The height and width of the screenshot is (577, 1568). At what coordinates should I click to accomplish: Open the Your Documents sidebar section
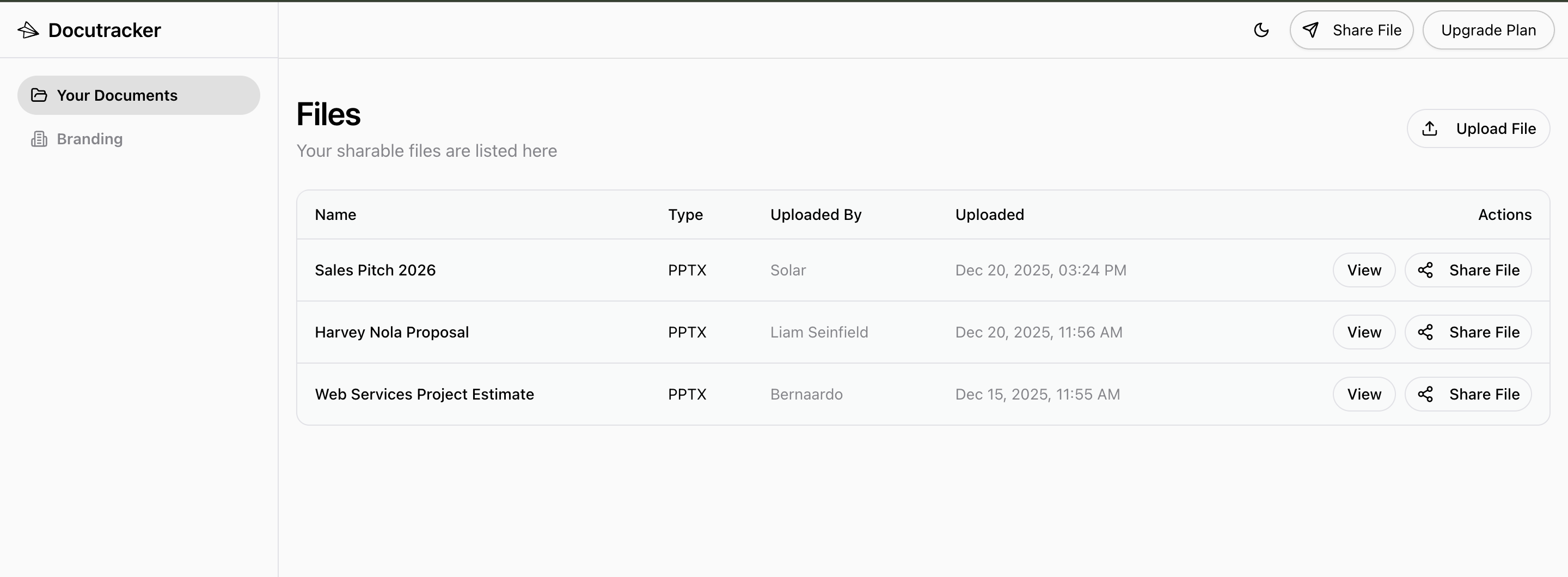pos(117,96)
